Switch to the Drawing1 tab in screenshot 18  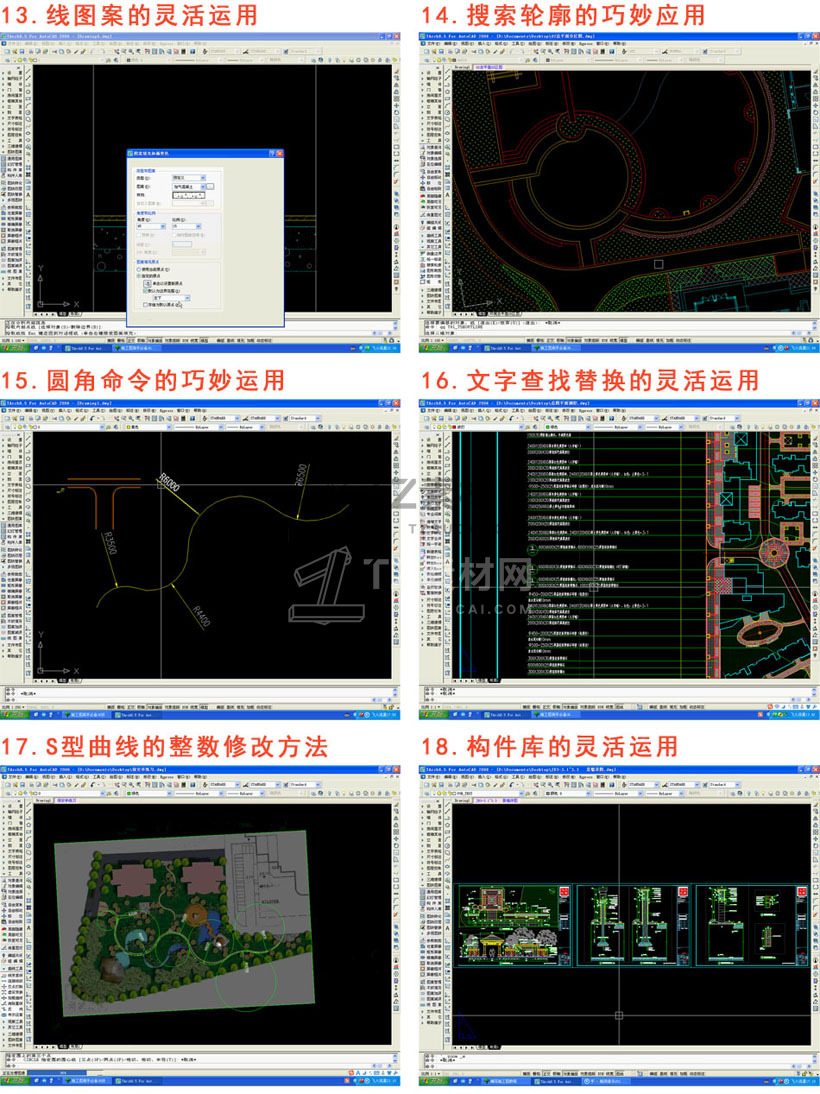462,800
